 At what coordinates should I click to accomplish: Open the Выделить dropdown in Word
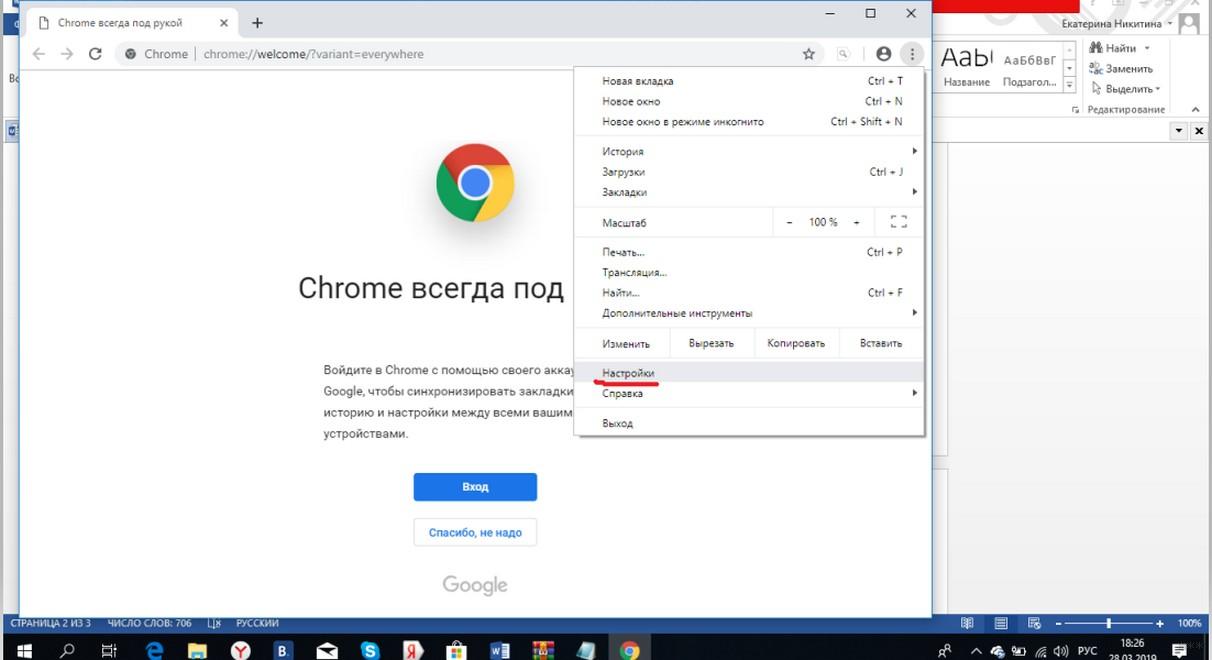pyautogui.click(x=1157, y=89)
